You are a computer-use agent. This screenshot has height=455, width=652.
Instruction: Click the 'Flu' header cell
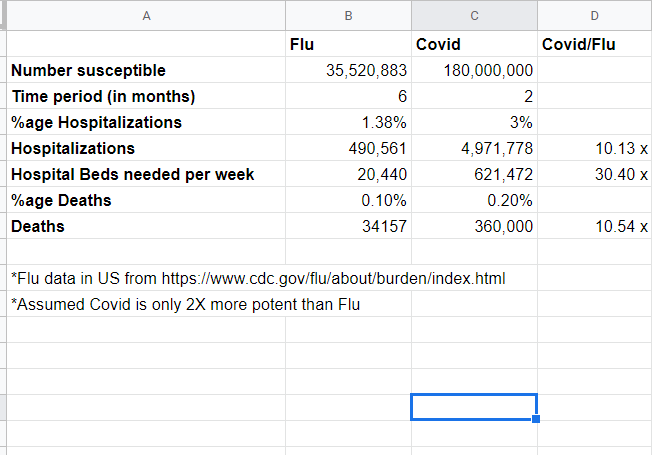(x=348, y=44)
